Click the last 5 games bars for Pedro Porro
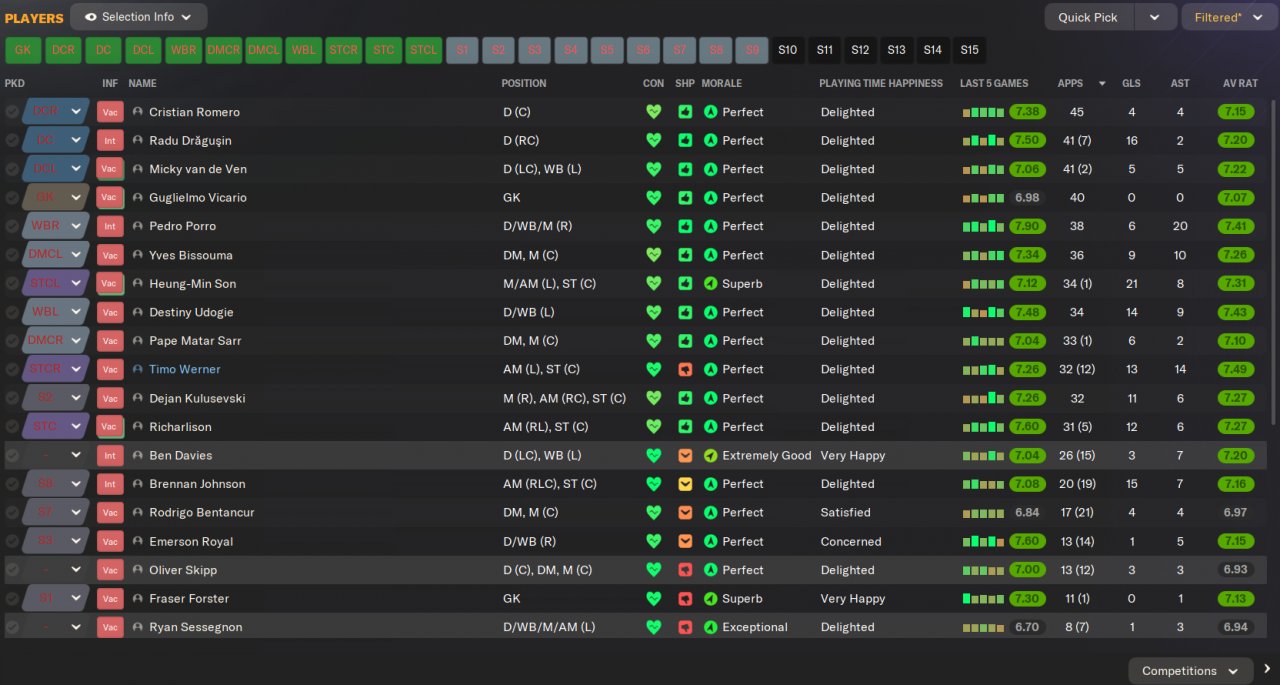Image resolution: width=1280 pixels, height=685 pixels. (983, 227)
